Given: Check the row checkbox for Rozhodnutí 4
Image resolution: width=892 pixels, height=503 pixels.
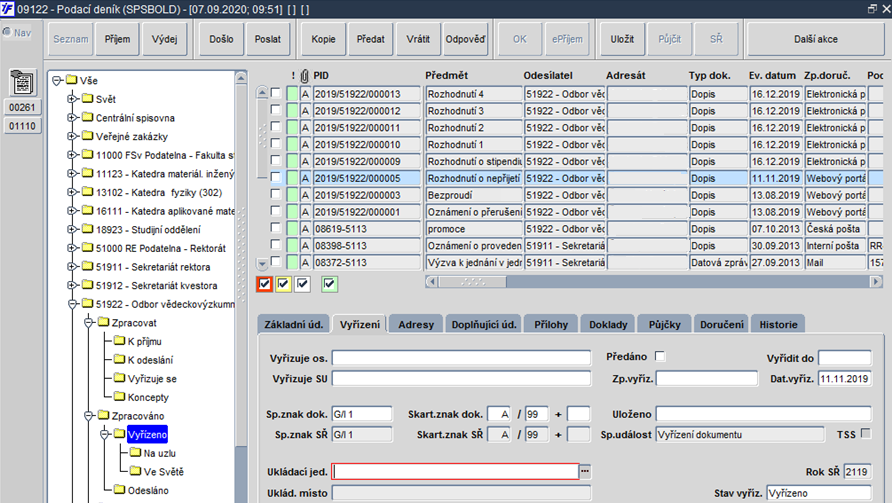Looking at the screenshot, I should [x=275, y=93].
